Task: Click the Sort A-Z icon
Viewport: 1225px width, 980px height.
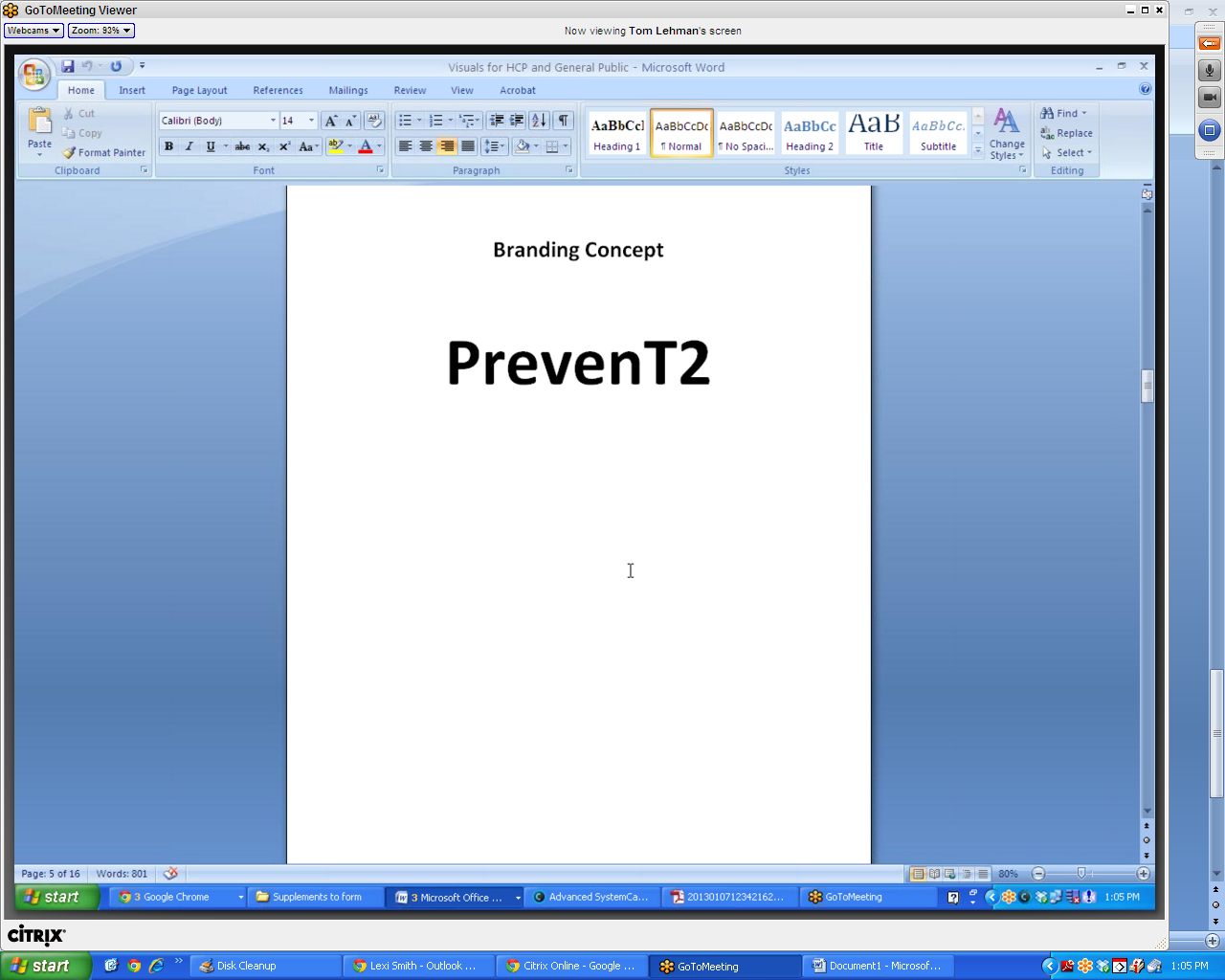Action: coord(539,121)
